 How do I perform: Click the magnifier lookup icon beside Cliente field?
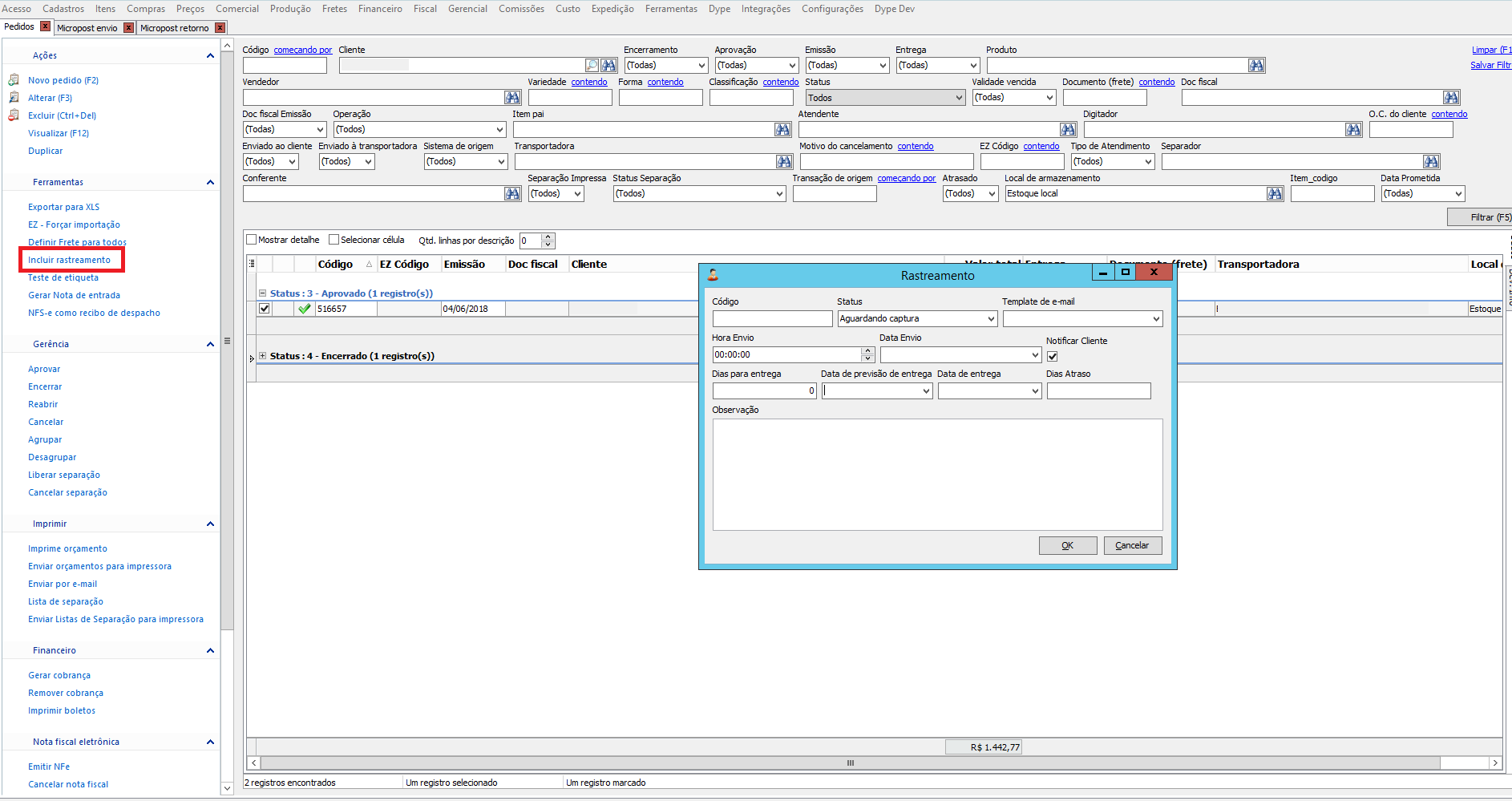592,66
